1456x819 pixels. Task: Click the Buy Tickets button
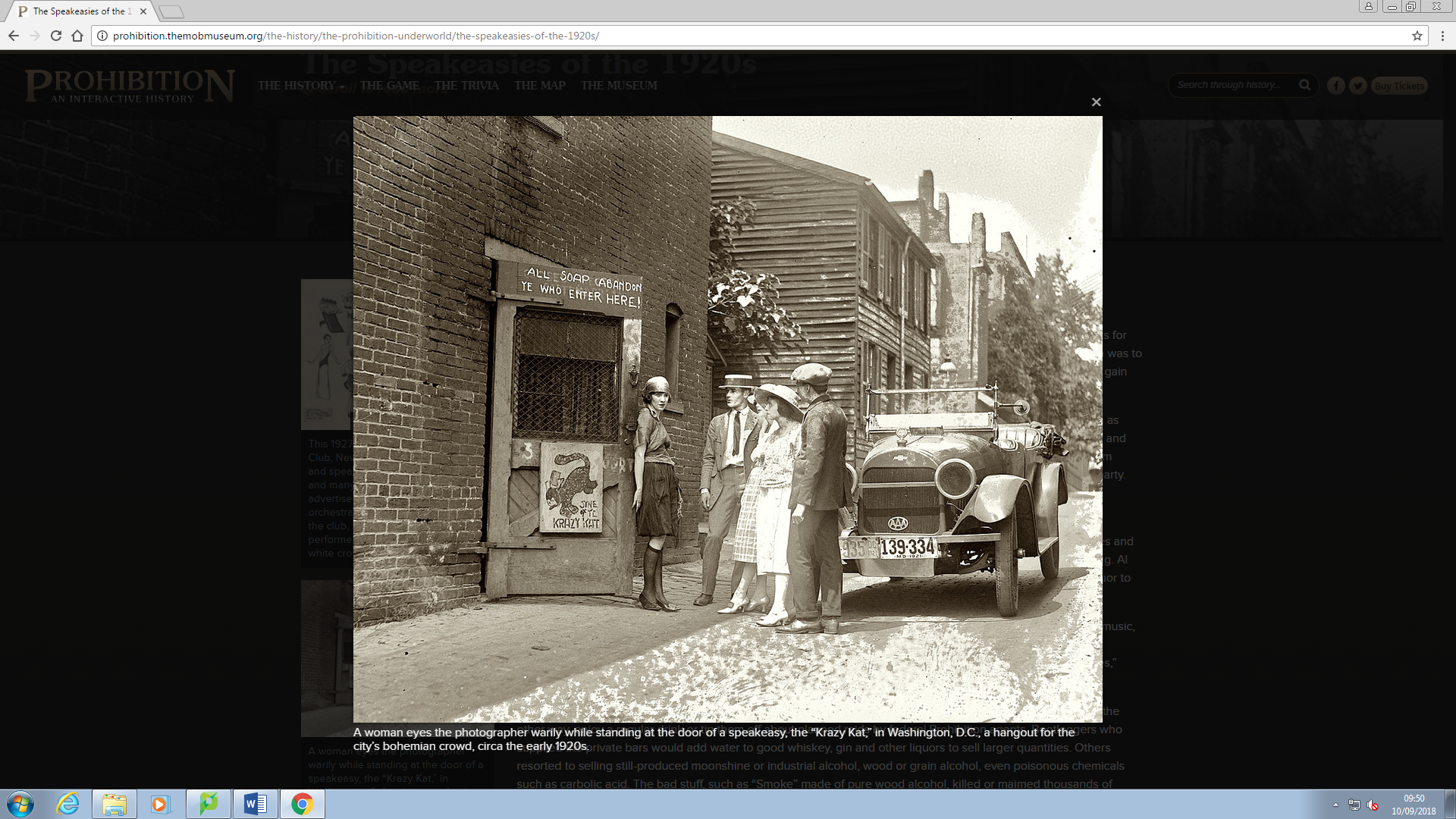(1398, 86)
